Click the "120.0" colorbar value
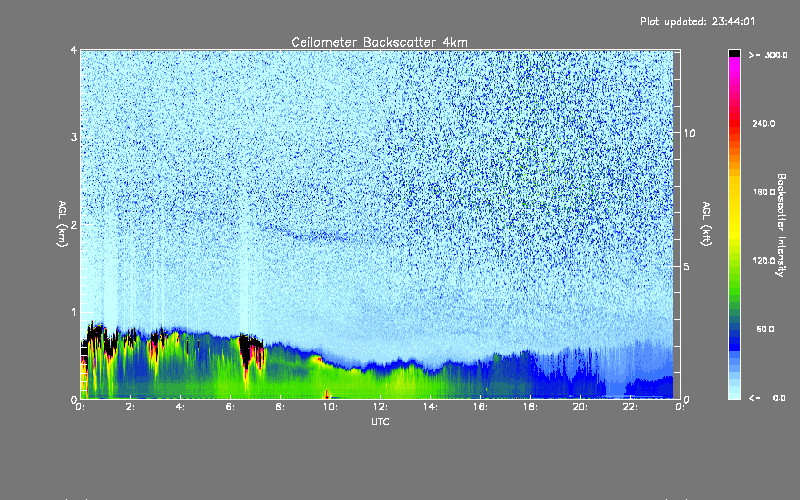Viewport: 800px width, 500px height. (764, 260)
